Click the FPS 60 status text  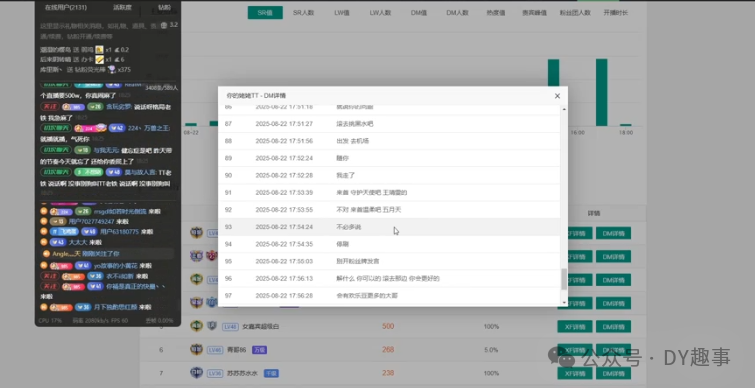[119, 321]
